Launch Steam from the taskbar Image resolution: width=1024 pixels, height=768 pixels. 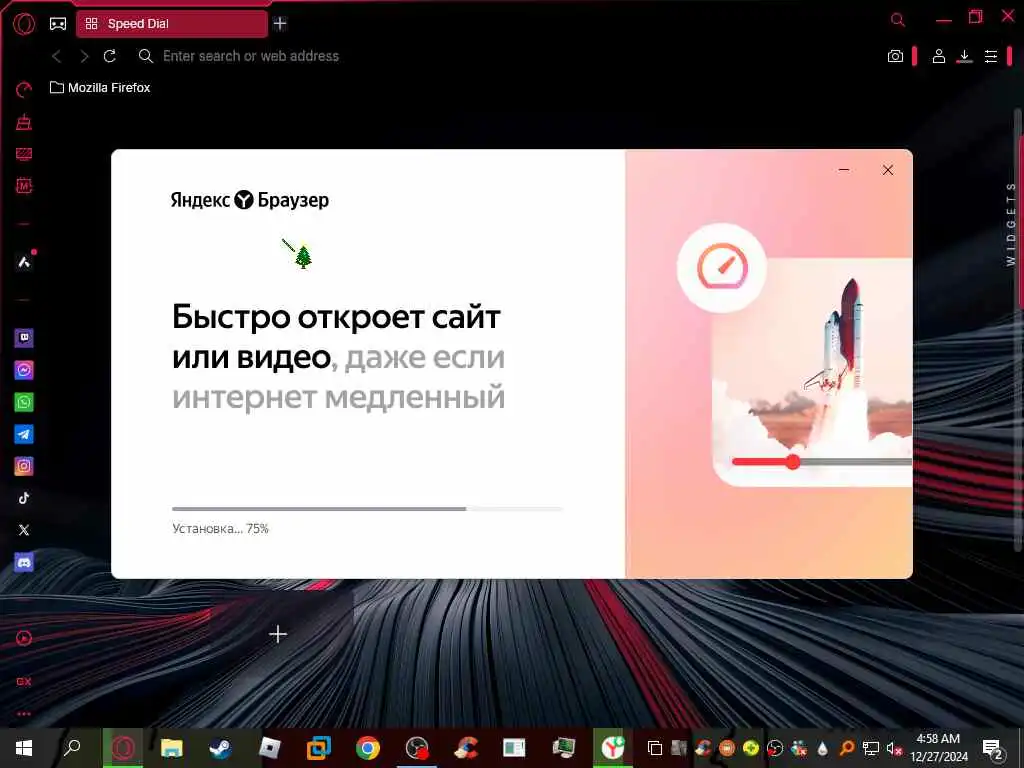point(220,748)
